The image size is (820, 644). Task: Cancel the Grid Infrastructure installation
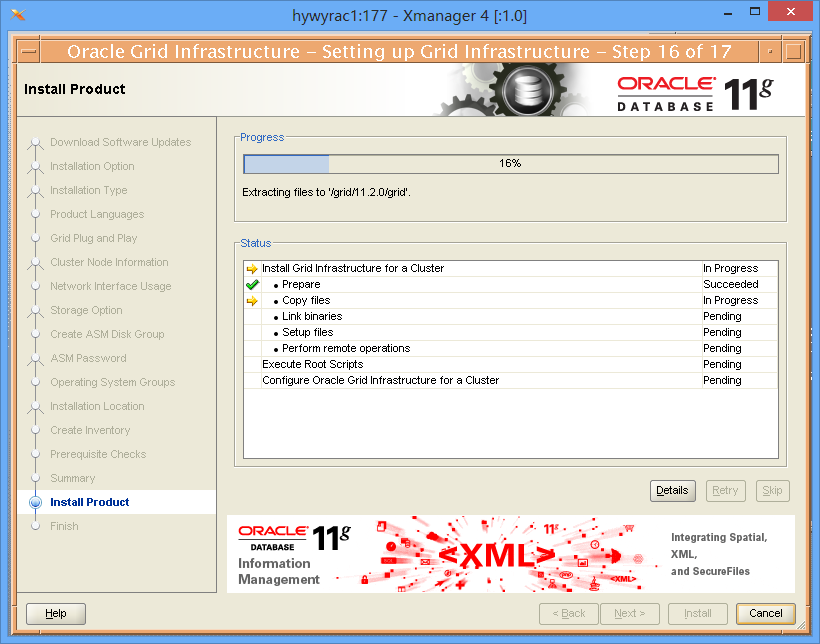click(766, 614)
